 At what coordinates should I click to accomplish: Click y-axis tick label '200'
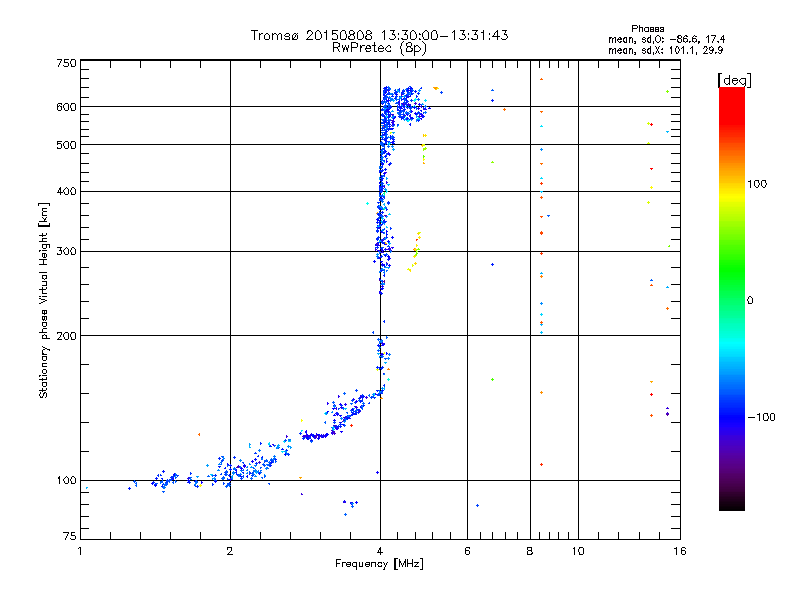pyautogui.click(x=67, y=336)
